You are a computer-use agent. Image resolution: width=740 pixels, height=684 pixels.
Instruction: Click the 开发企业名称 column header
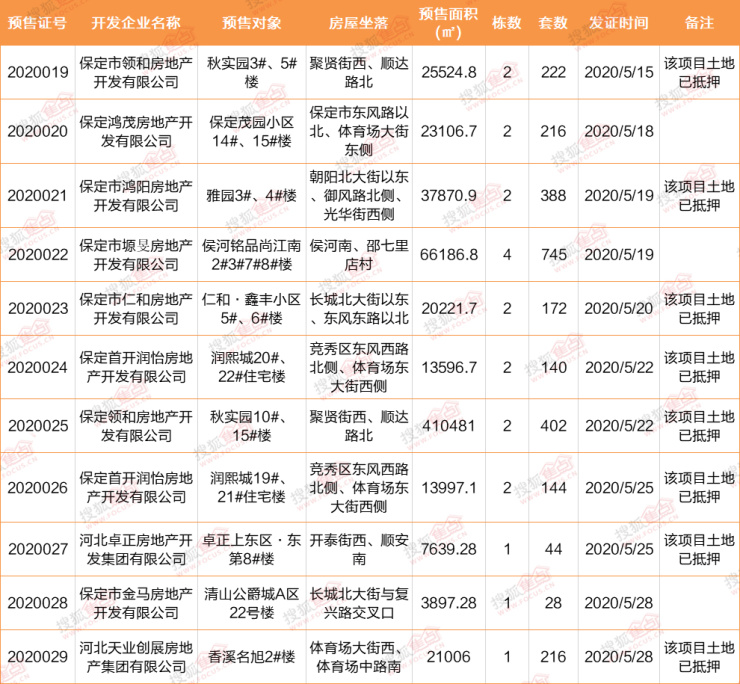tap(135, 22)
